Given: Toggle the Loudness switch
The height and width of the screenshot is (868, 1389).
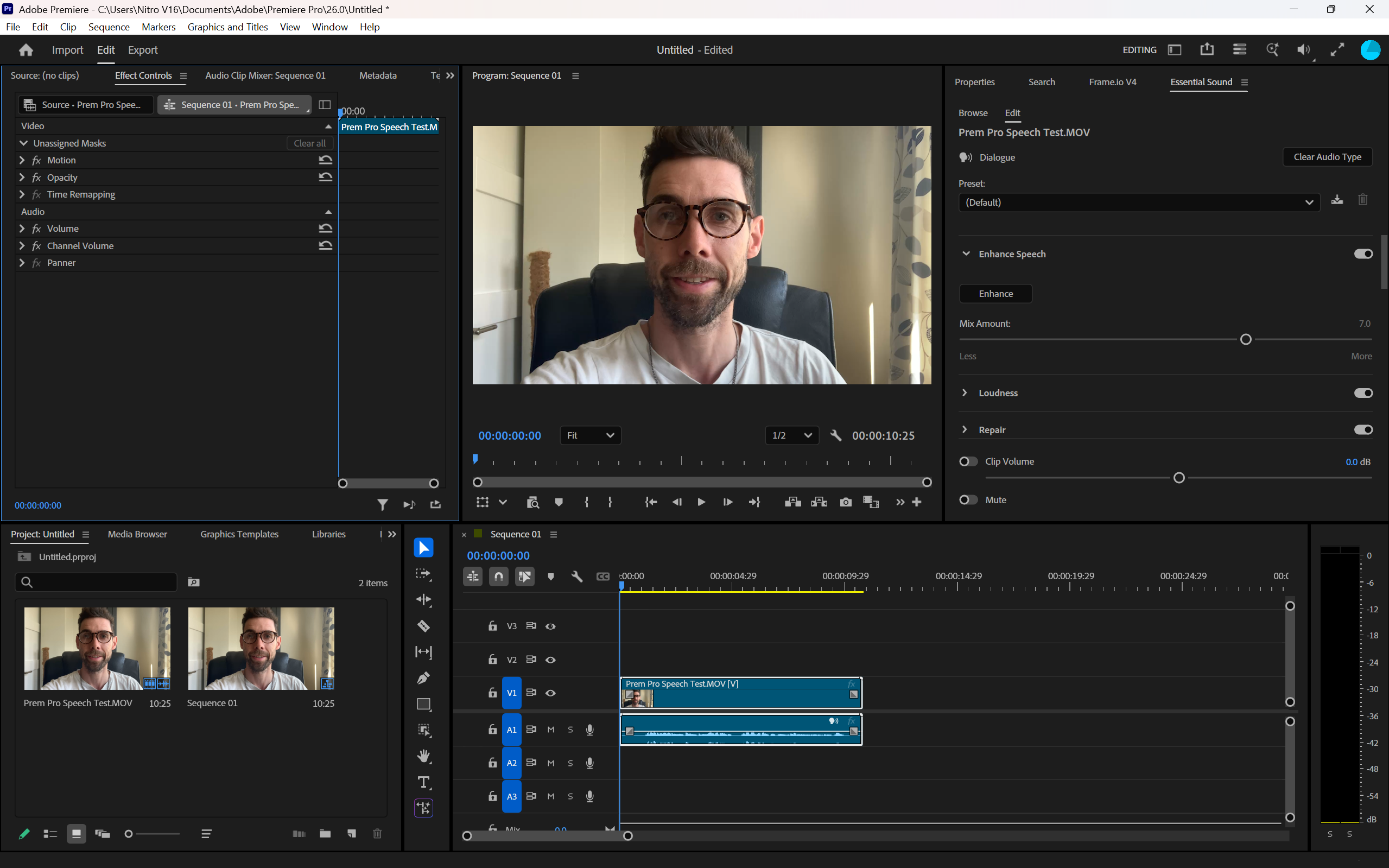Looking at the screenshot, I should click(1363, 393).
